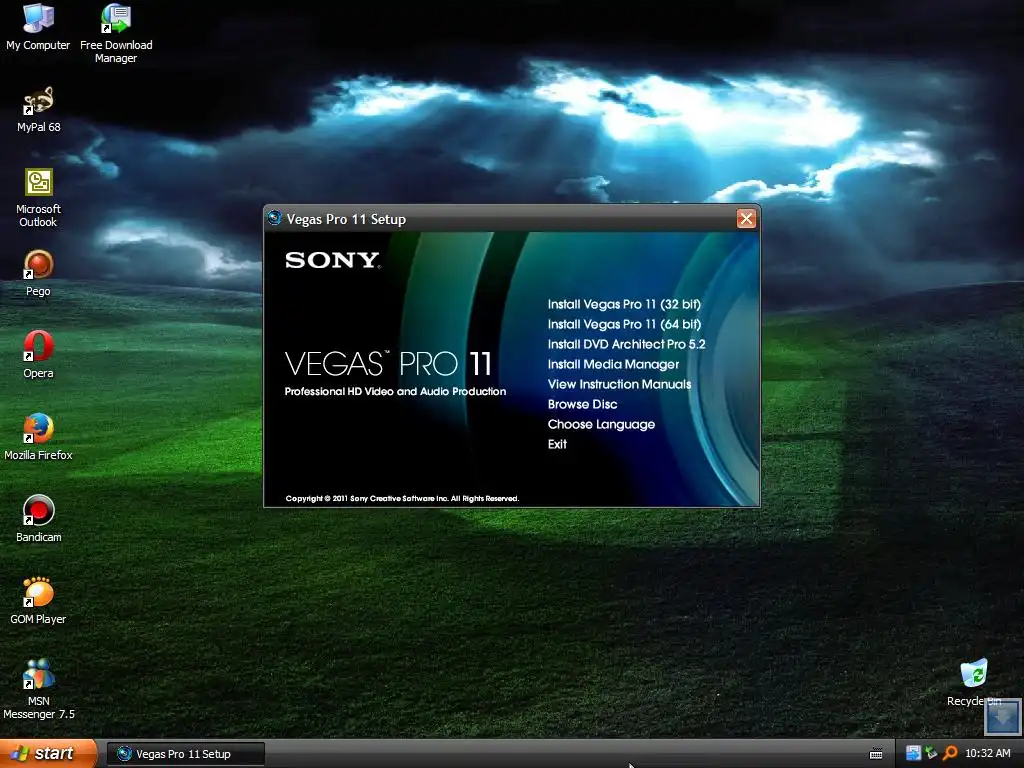Select the Bandicam recorder shortcut
This screenshot has width=1024, height=768.
point(39,520)
